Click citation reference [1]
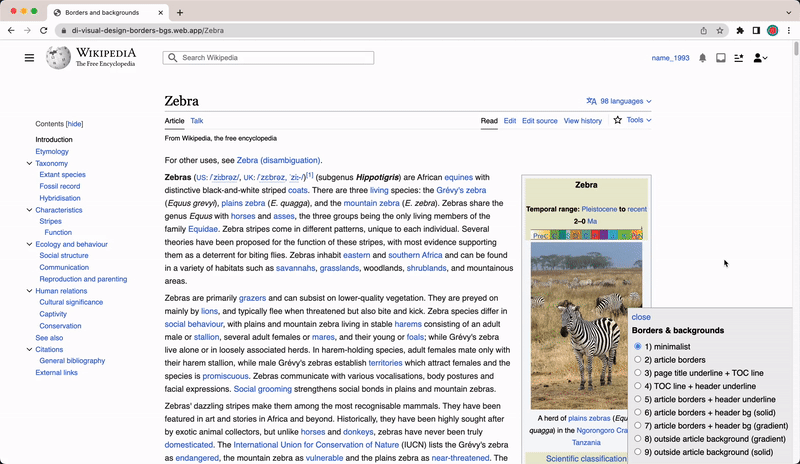800x464 pixels. point(310,175)
